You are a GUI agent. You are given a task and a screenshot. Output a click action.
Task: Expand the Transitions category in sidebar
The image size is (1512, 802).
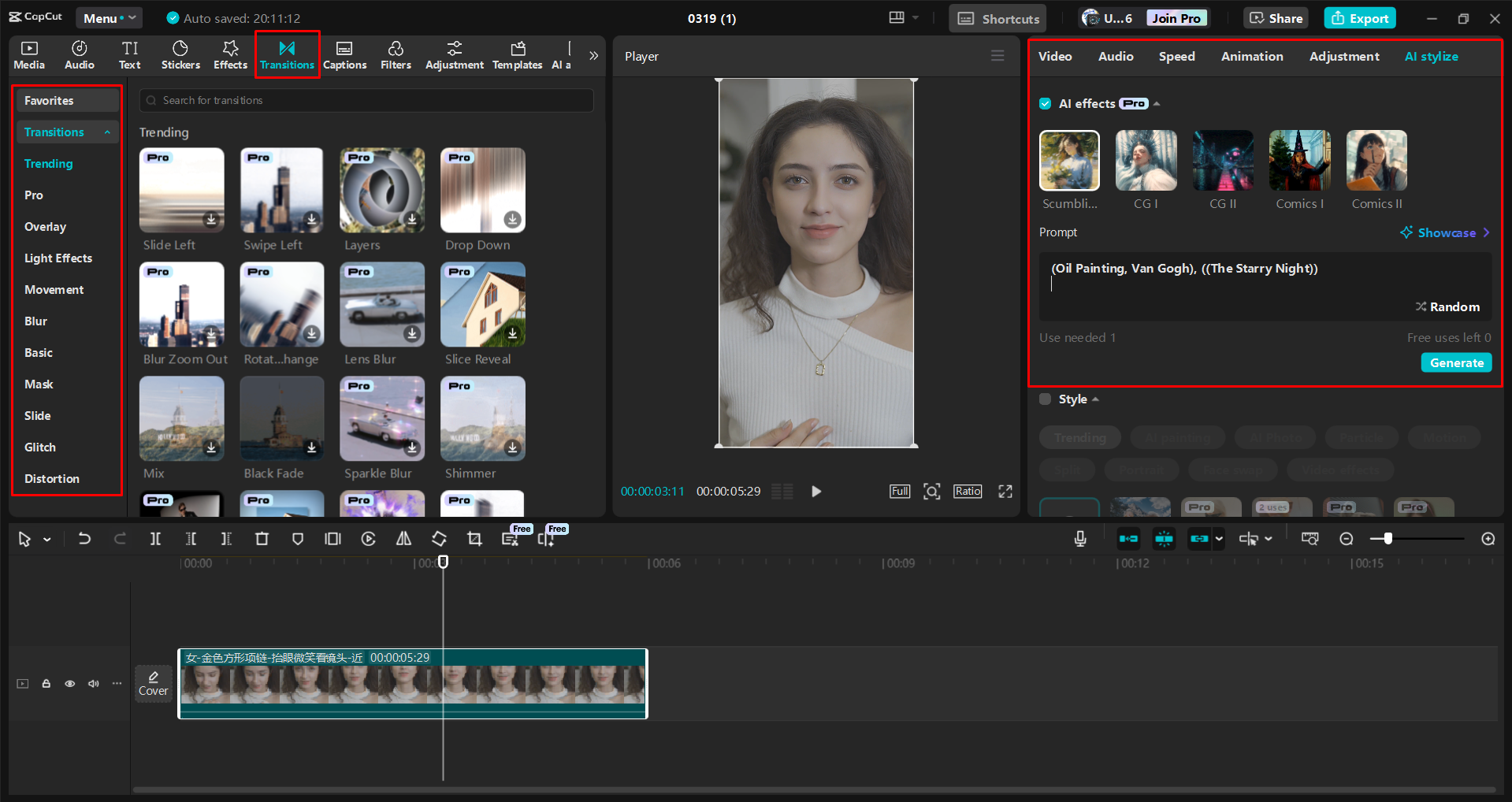click(x=67, y=132)
